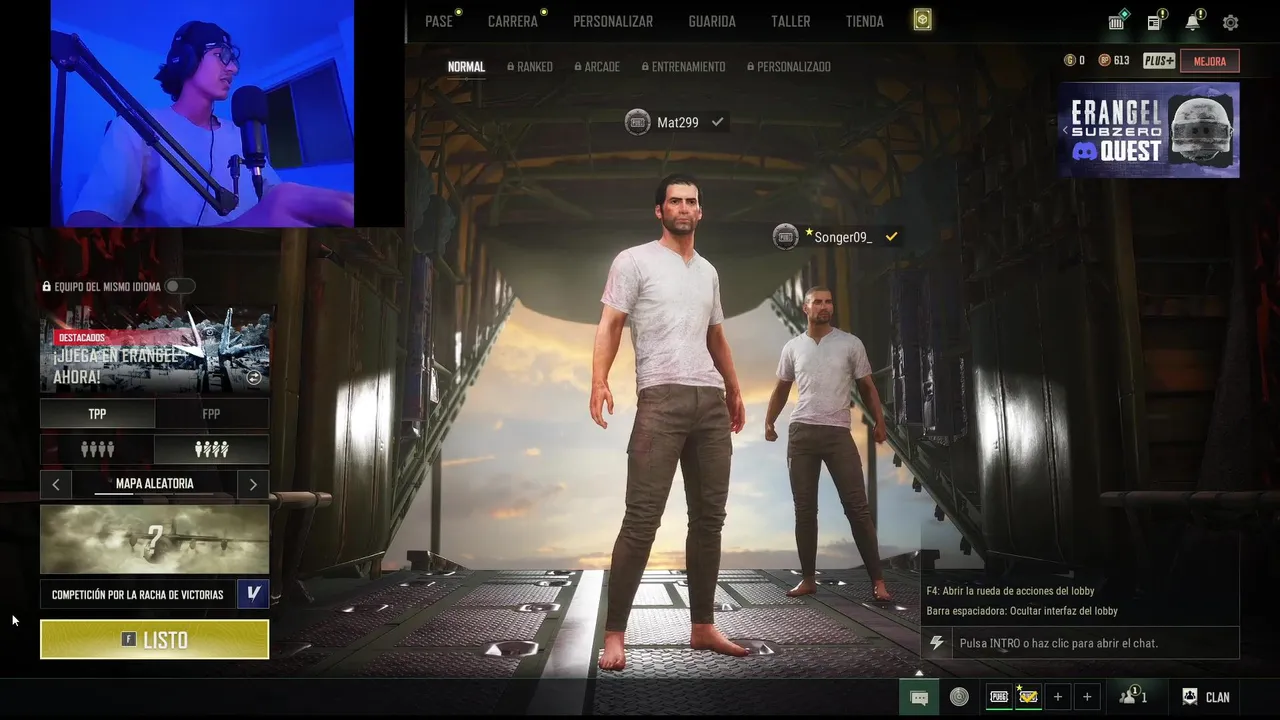The height and width of the screenshot is (720, 1280).
Task: Click the random map preview image
Action: pyautogui.click(x=155, y=539)
